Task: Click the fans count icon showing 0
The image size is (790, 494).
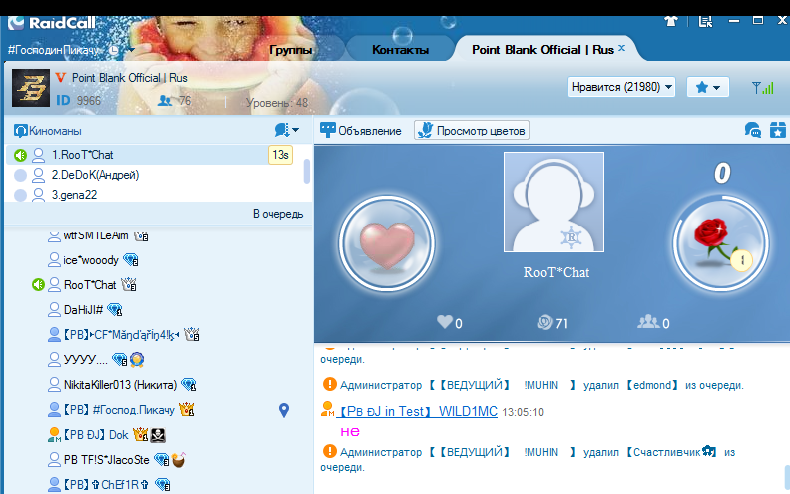Action: (648, 322)
